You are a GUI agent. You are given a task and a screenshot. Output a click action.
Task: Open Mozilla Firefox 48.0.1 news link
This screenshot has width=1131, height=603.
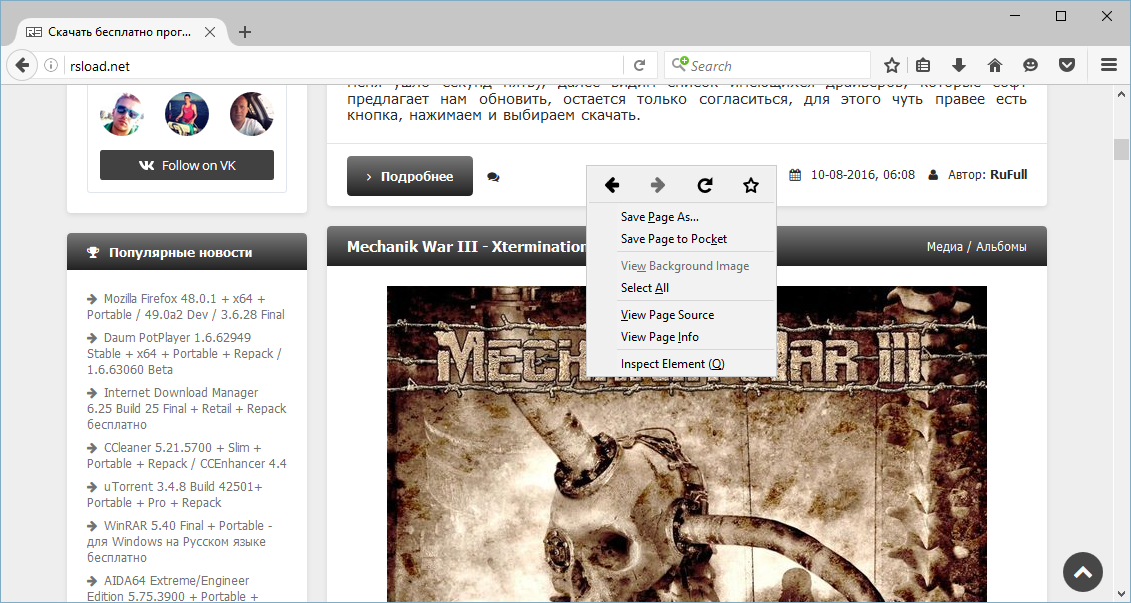(185, 307)
